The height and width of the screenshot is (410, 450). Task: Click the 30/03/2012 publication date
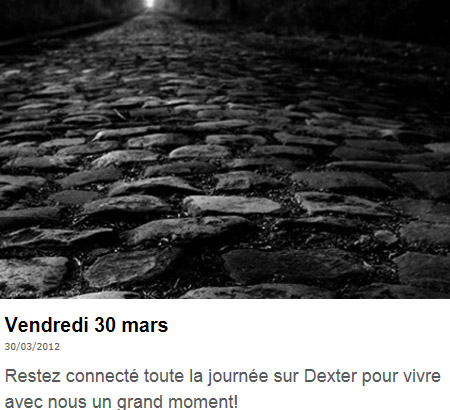[x=32, y=347]
